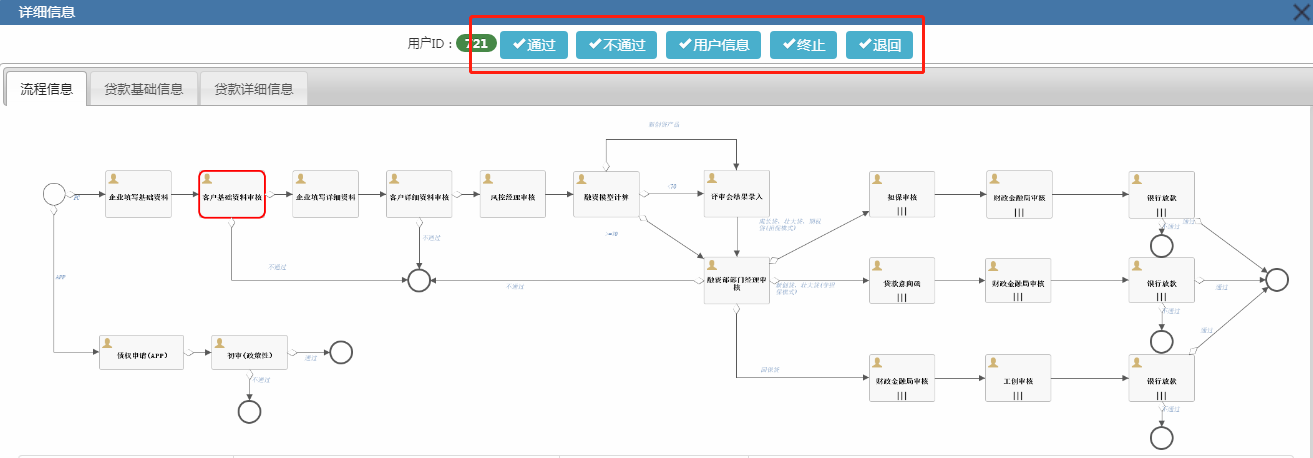This screenshot has height=458, width=1313.
Task: Click the APP edge label
Action: [x=60, y=275]
